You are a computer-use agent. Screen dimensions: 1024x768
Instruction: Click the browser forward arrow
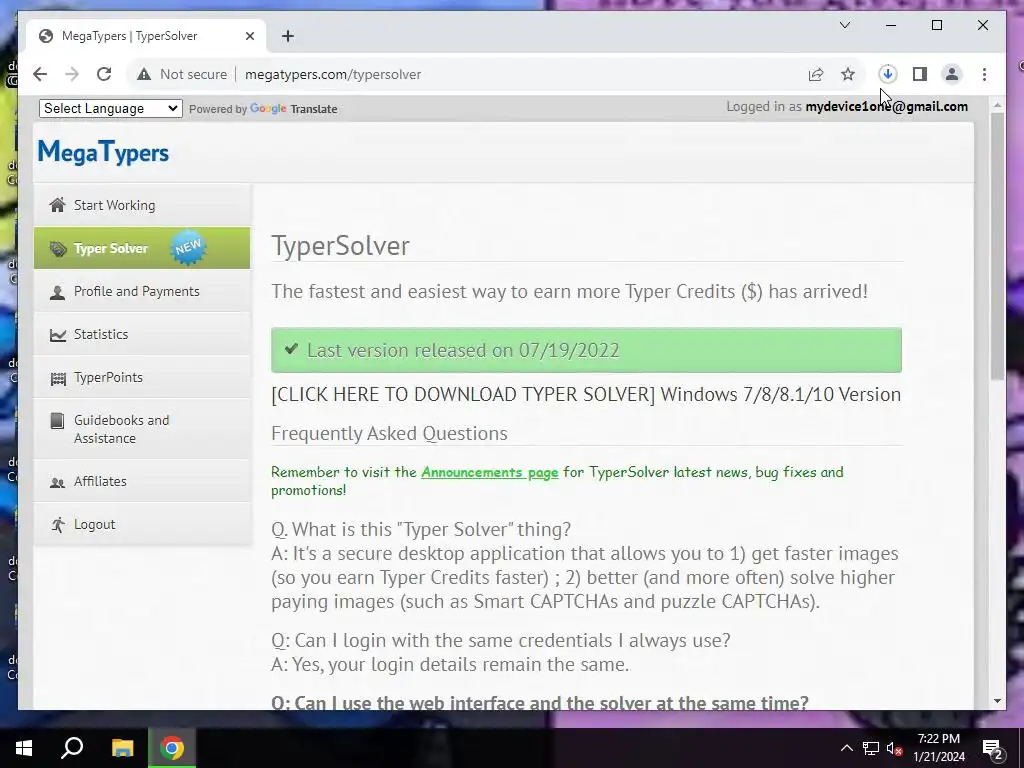(72, 74)
